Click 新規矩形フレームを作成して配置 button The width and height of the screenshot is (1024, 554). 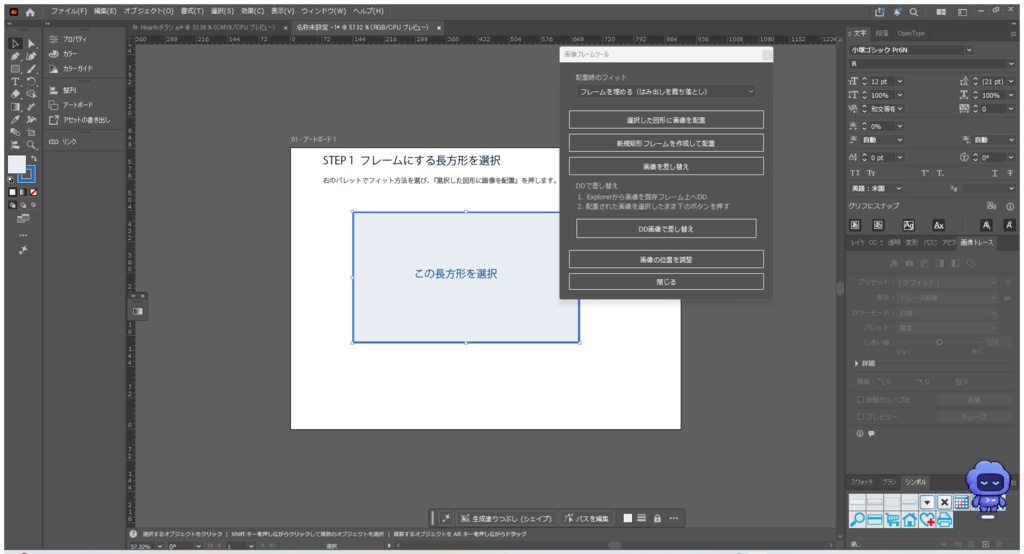tap(666, 143)
